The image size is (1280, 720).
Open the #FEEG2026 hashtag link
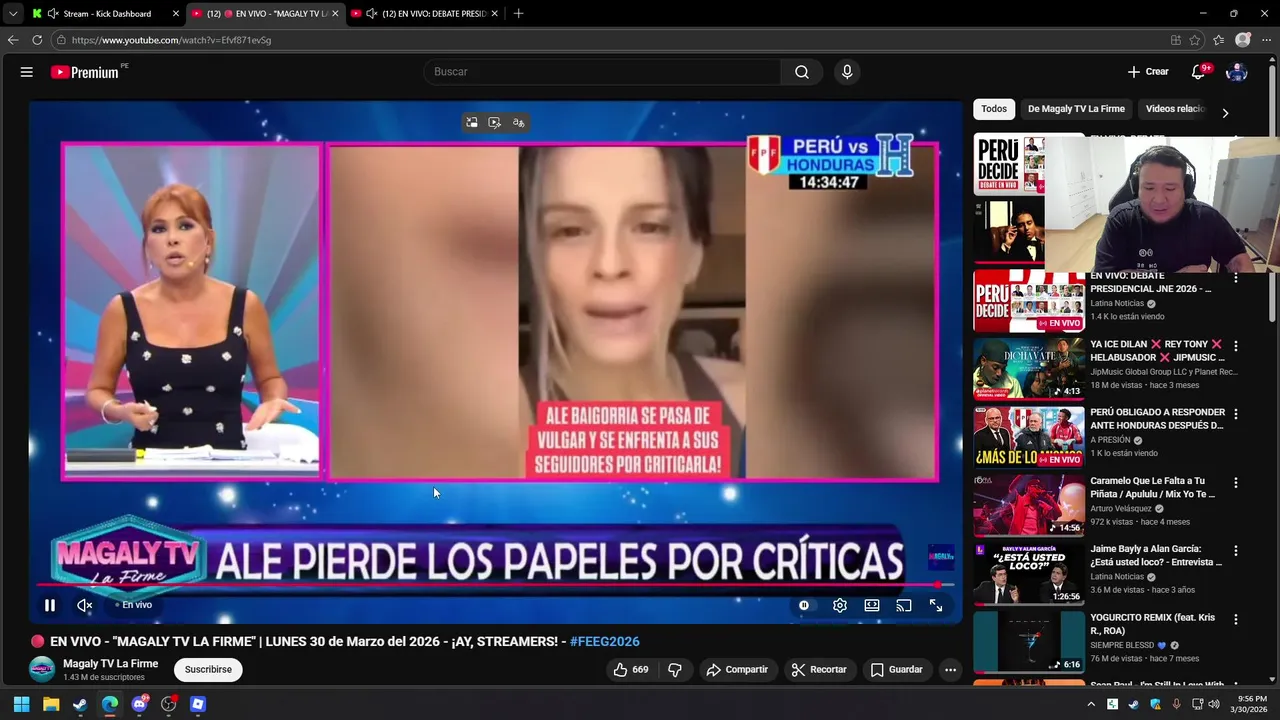click(x=604, y=641)
